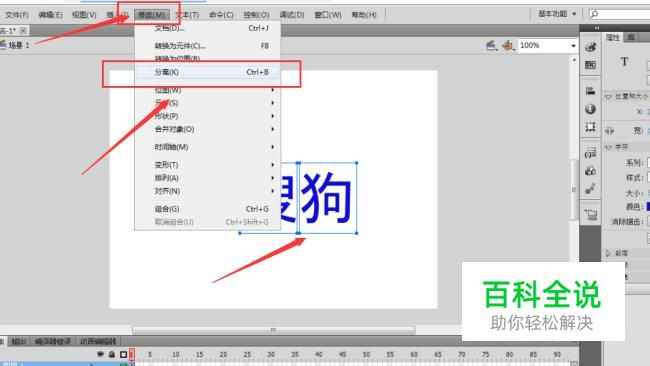
Task: Select the 狗 character on the stage
Action: point(327,198)
